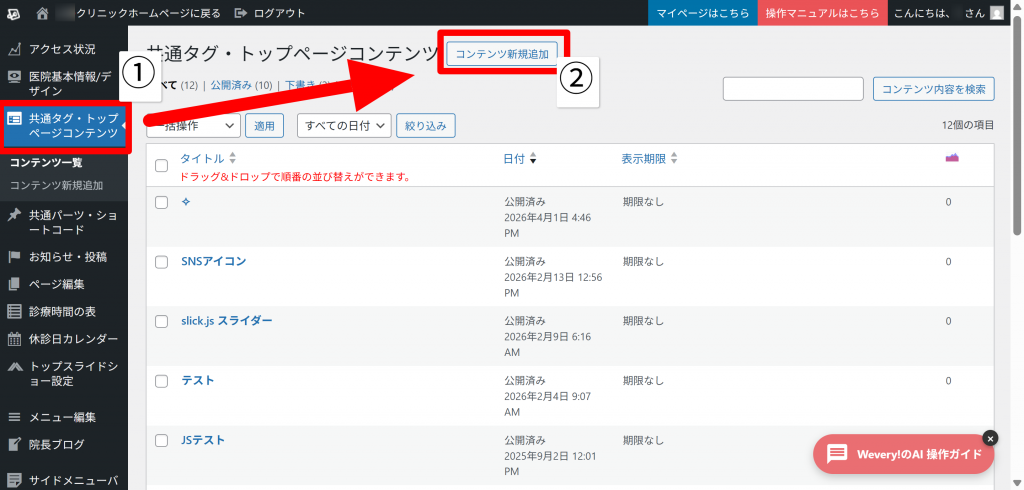The width and height of the screenshot is (1024, 490).
Task: Click the user avatar icon at top right
Action: click(x=996, y=13)
